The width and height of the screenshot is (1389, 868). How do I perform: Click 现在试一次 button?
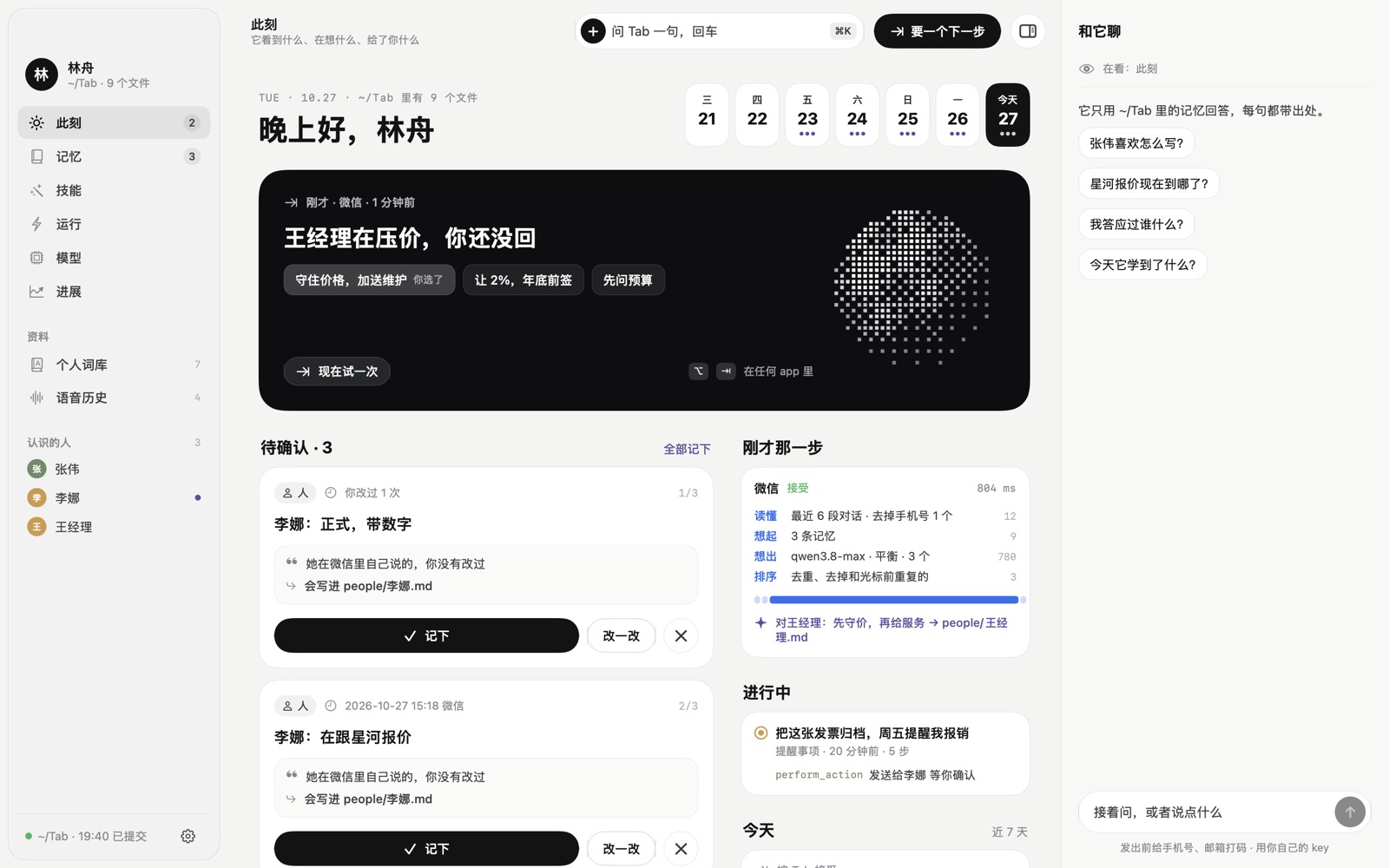(x=337, y=372)
